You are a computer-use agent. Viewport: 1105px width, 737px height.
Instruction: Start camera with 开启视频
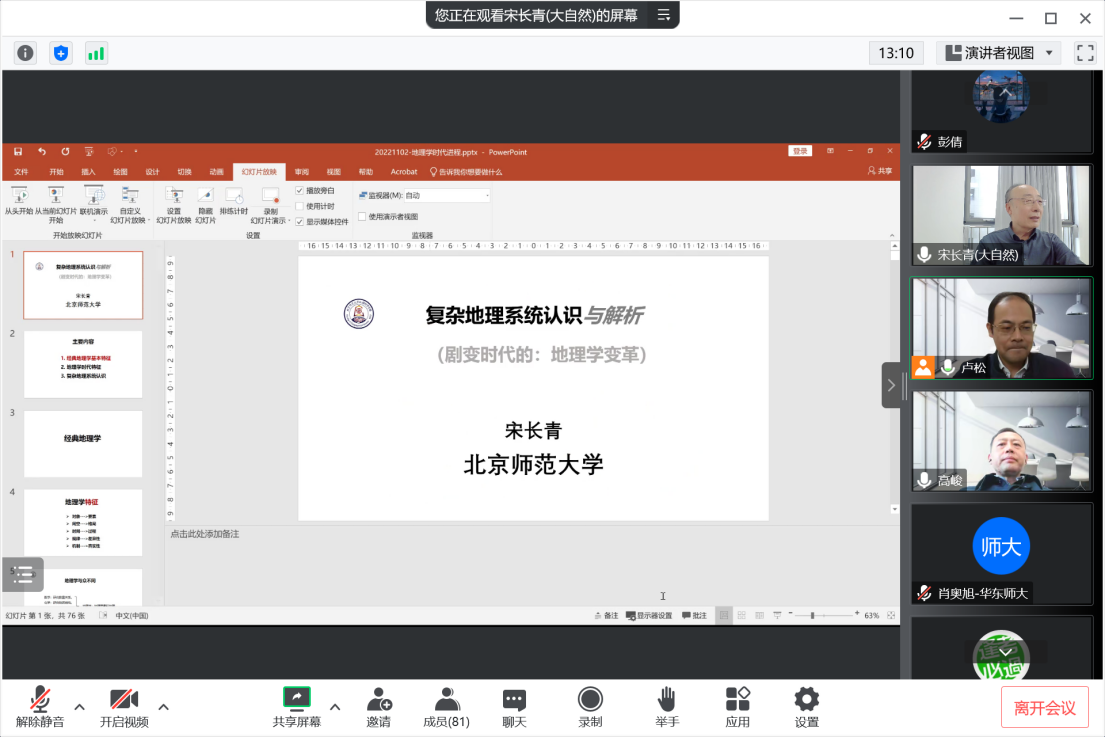point(124,707)
